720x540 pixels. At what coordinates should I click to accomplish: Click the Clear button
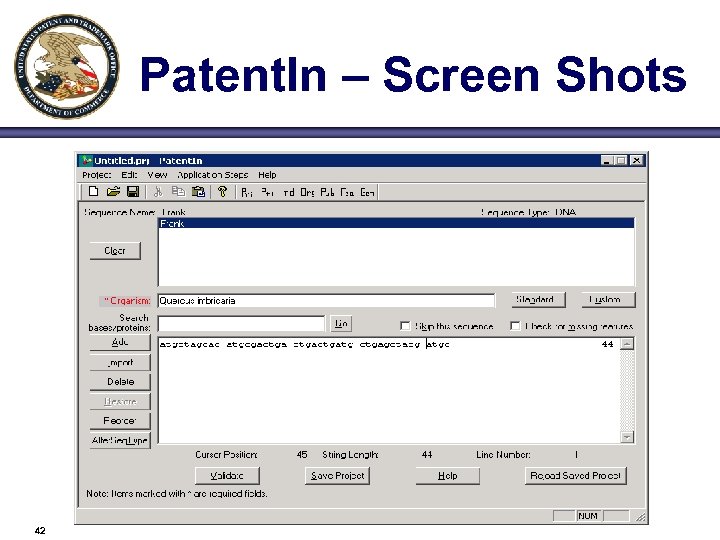coord(115,251)
